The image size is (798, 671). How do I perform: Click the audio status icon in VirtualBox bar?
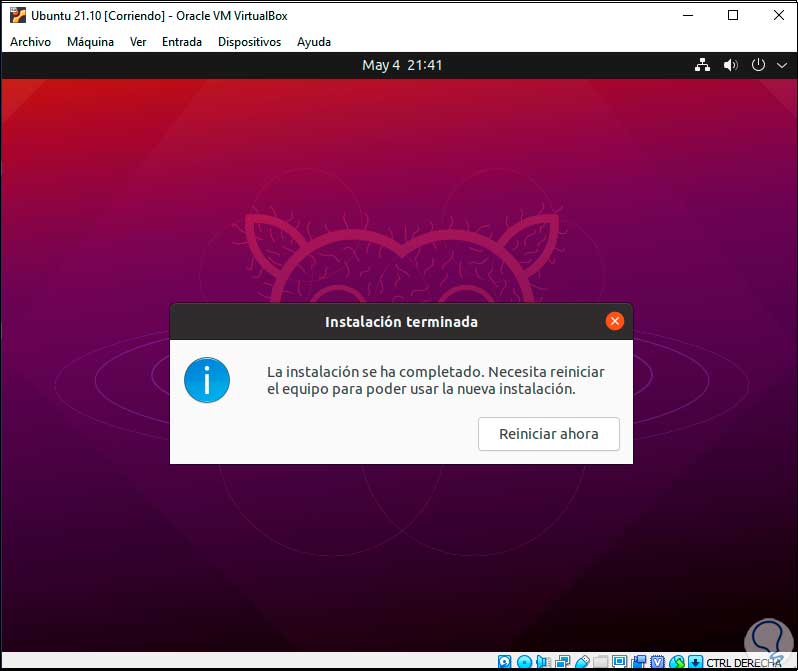(544, 661)
